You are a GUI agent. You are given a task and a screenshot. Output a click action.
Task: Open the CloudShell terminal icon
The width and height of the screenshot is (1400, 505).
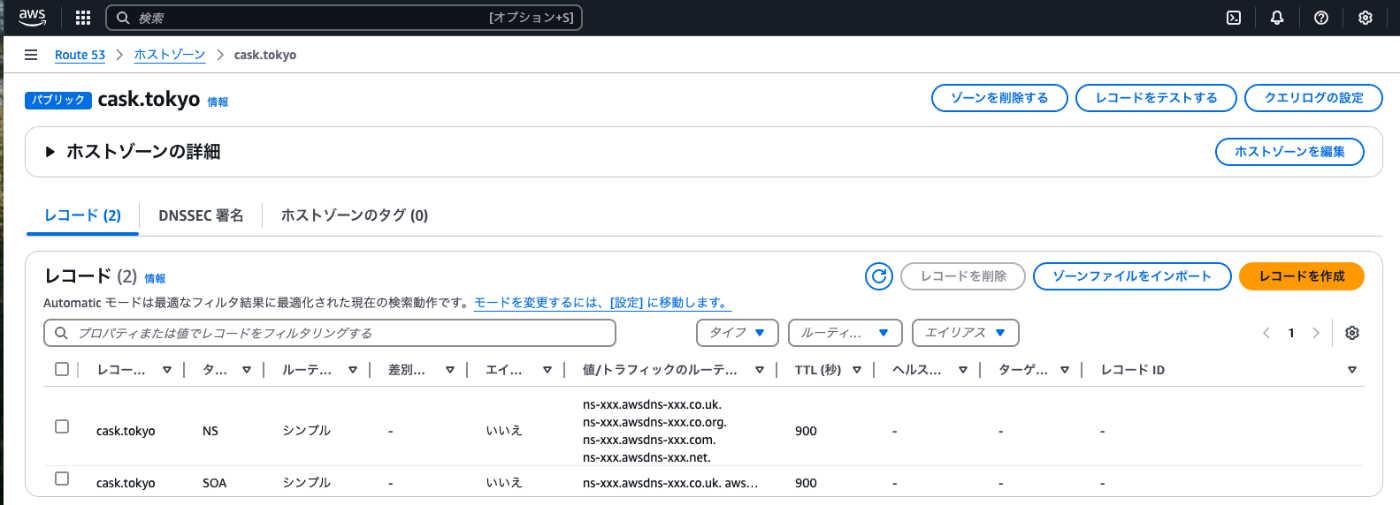point(1235,18)
